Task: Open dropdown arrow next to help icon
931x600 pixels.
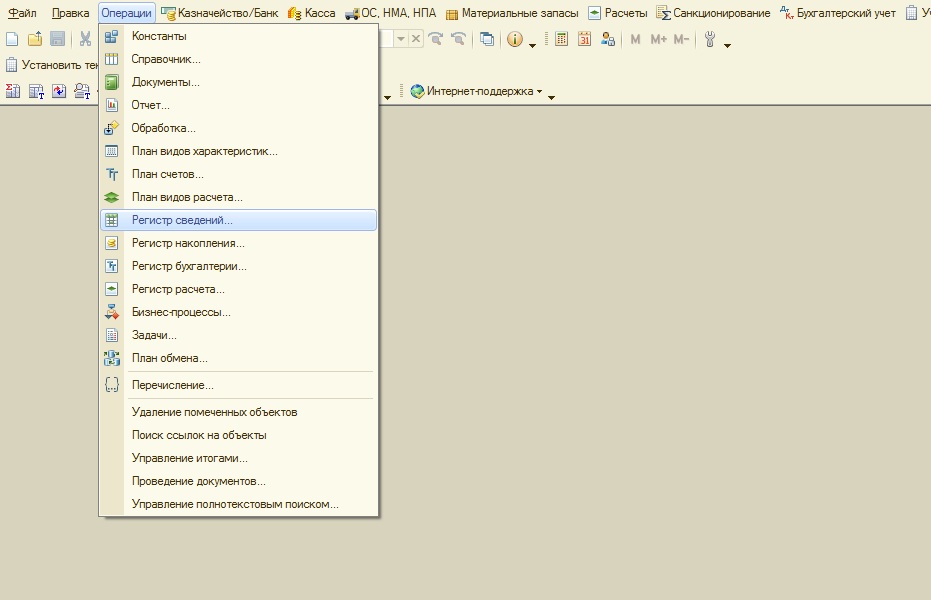Action: [532, 45]
